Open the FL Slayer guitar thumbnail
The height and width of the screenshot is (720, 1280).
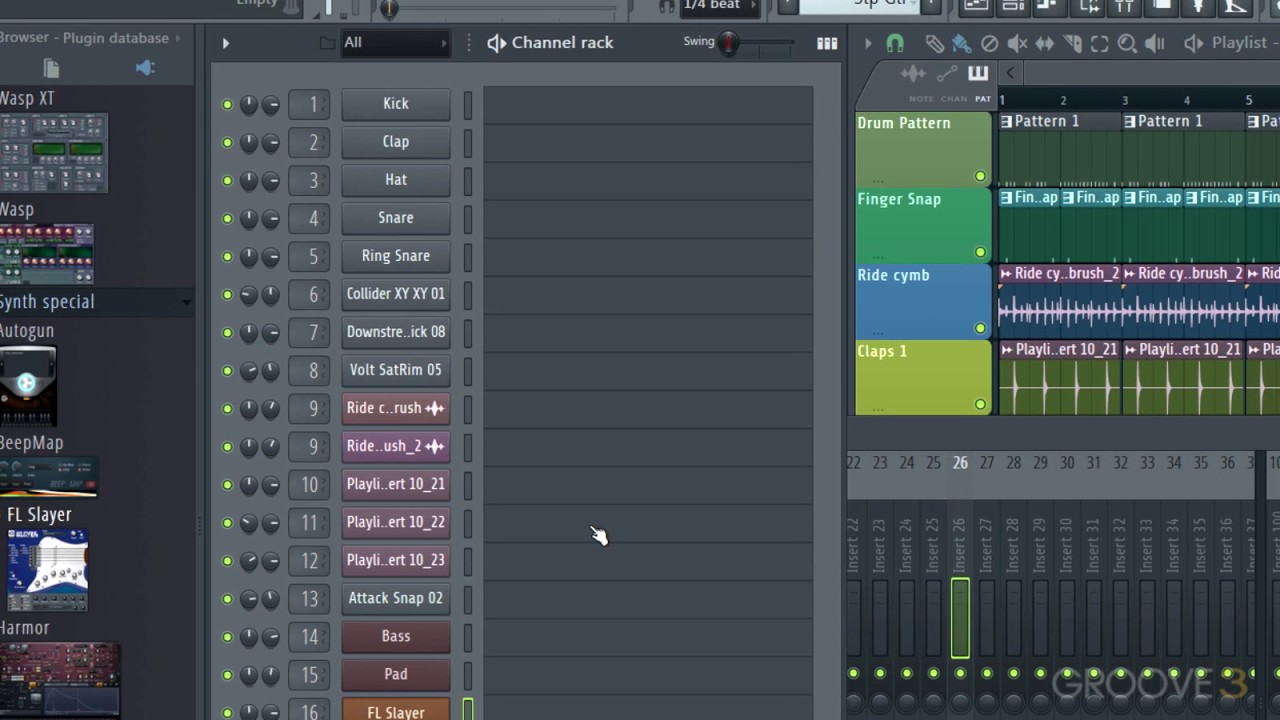(x=47, y=569)
